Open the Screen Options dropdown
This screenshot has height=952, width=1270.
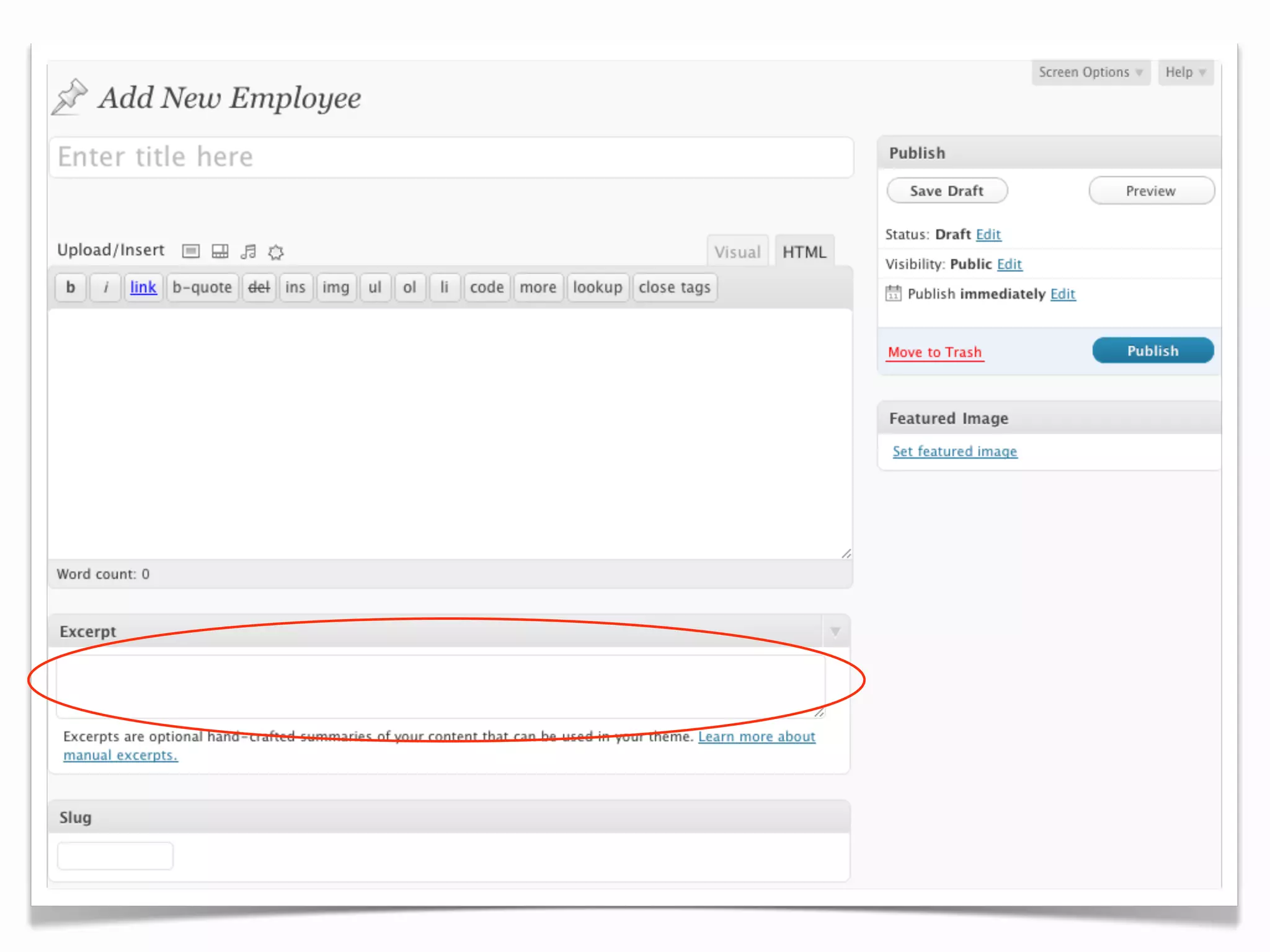pyautogui.click(x=1090, y=73)
